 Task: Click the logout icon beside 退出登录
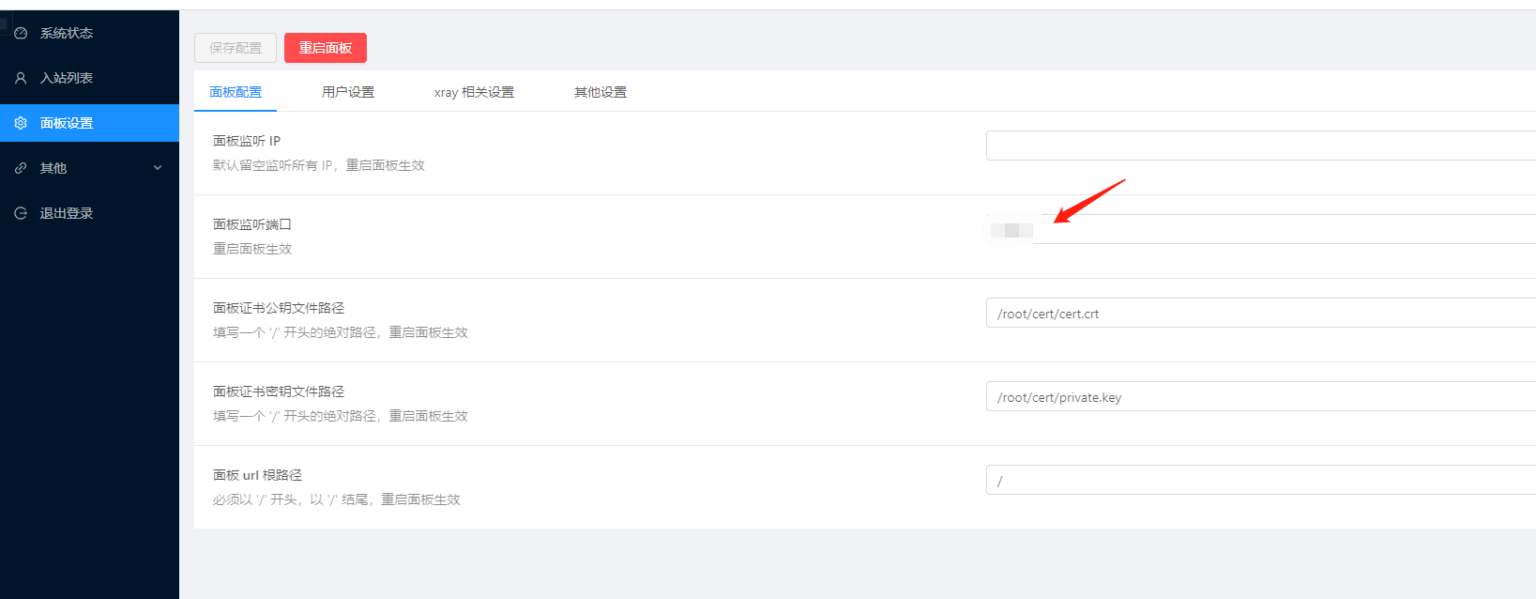click(x=21, y=213)
